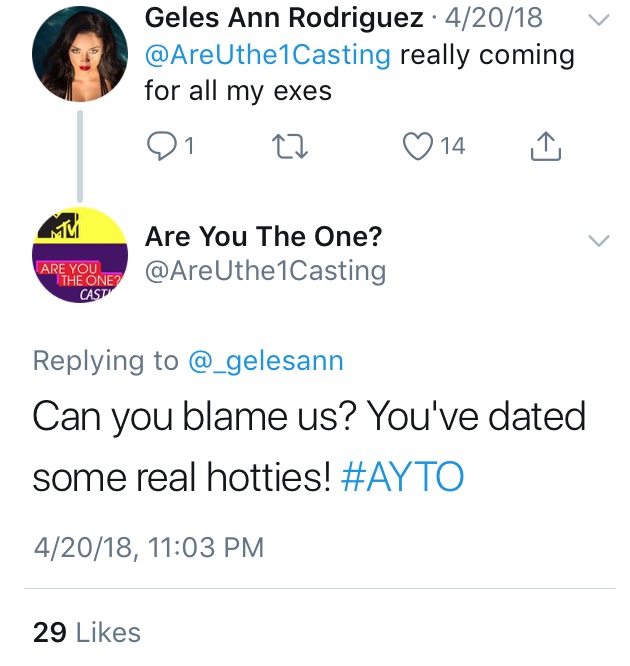Image resolution: width=630 pixels, height=666 pixels.
Task: View the 29 Likes list
Action: 87,632
